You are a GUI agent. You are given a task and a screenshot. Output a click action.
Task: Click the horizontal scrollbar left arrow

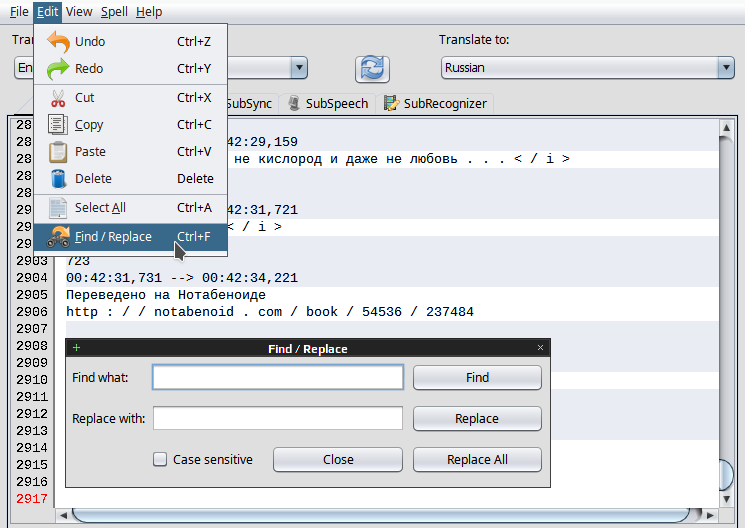(x=63, y=515)
